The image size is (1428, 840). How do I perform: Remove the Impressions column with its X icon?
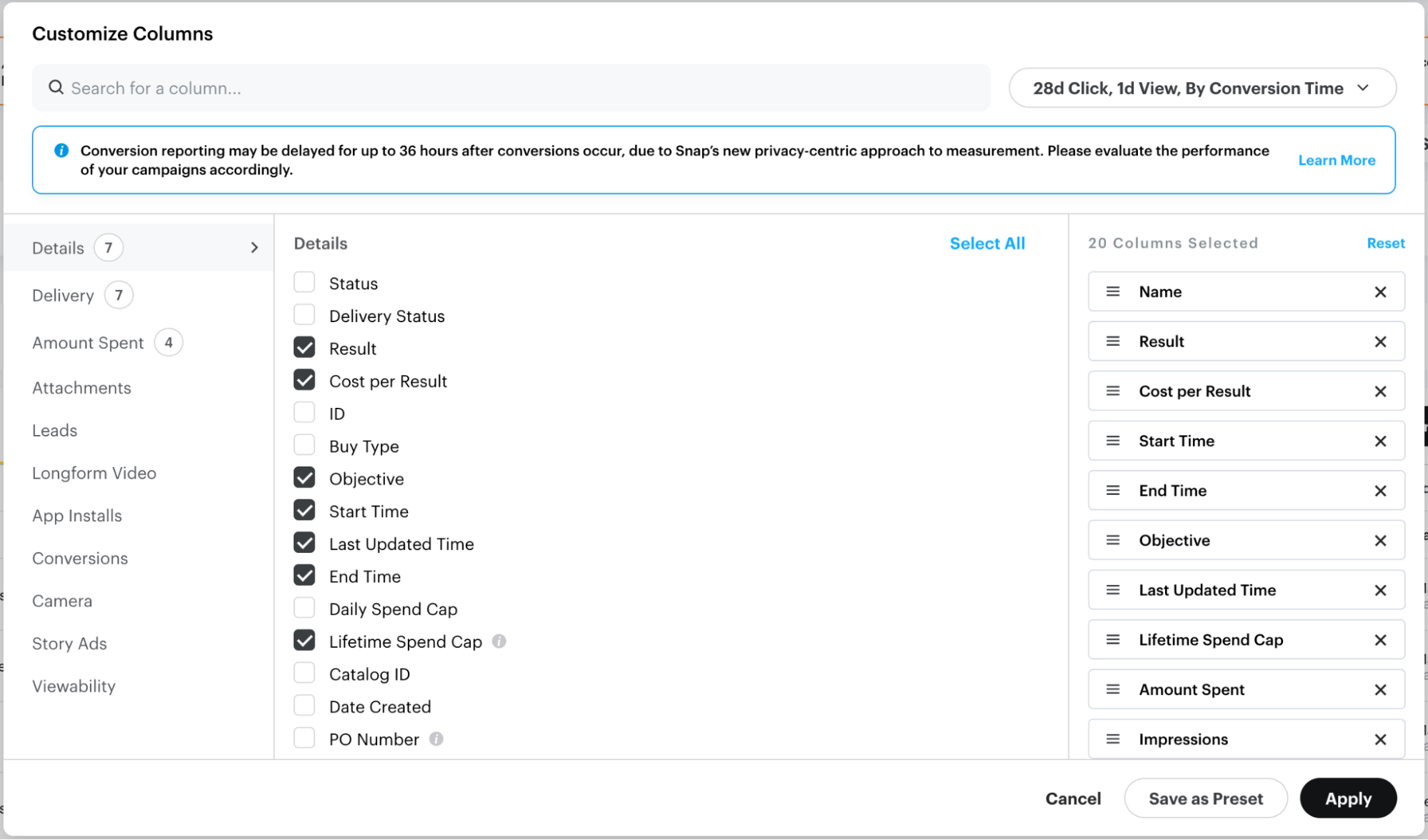tap(1379, 739)
